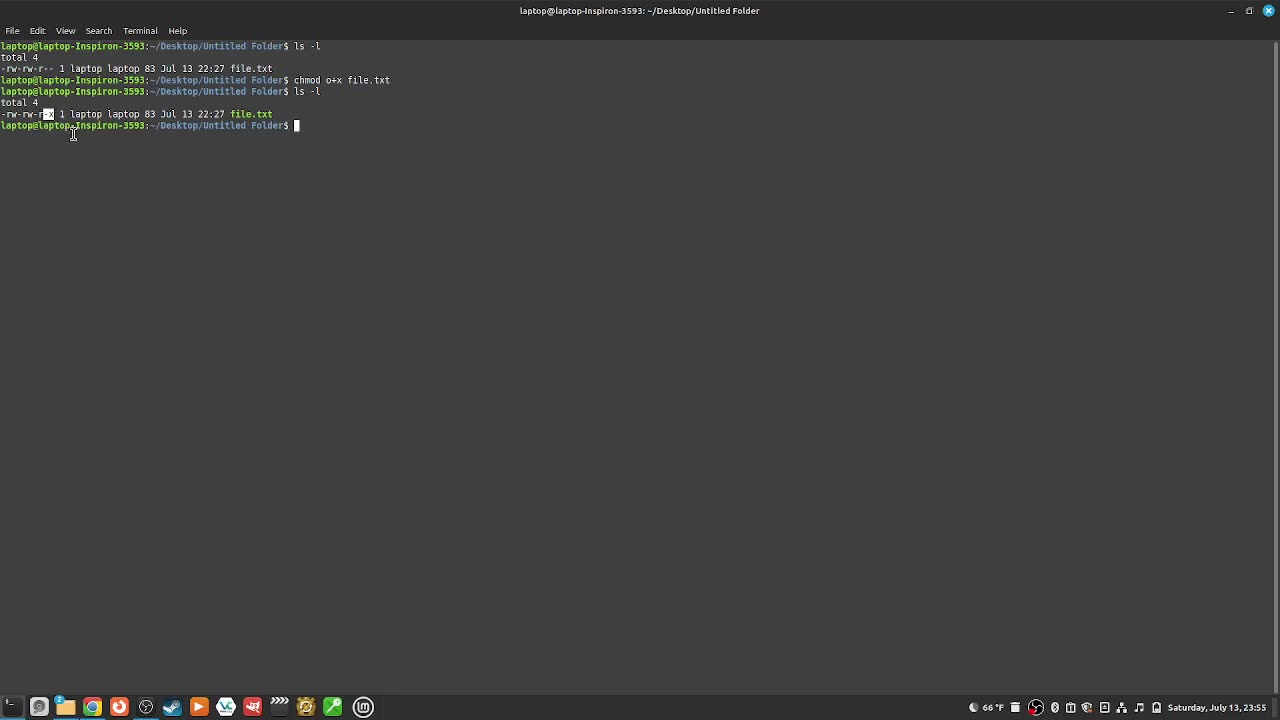Open the View menu
Viewport: 1280px width, 720px height.
(65, 31)
